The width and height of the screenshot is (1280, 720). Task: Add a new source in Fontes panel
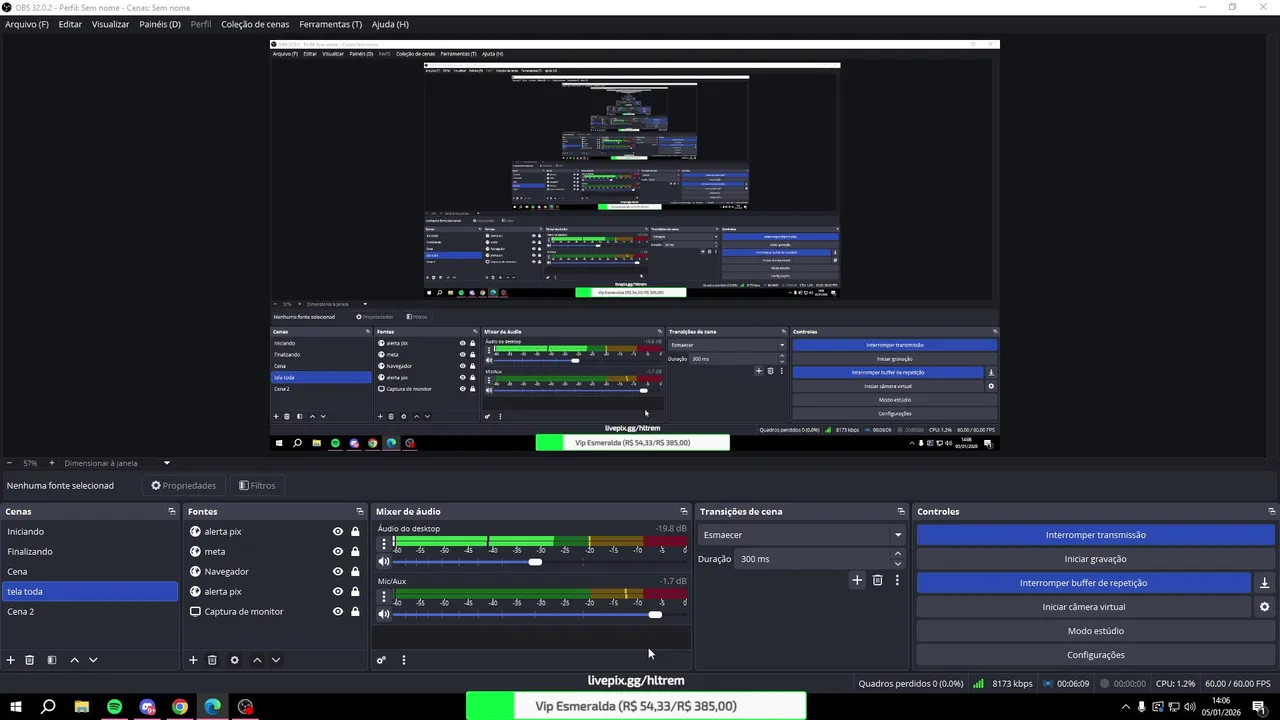pyautogui.click(x=193, y=660)
